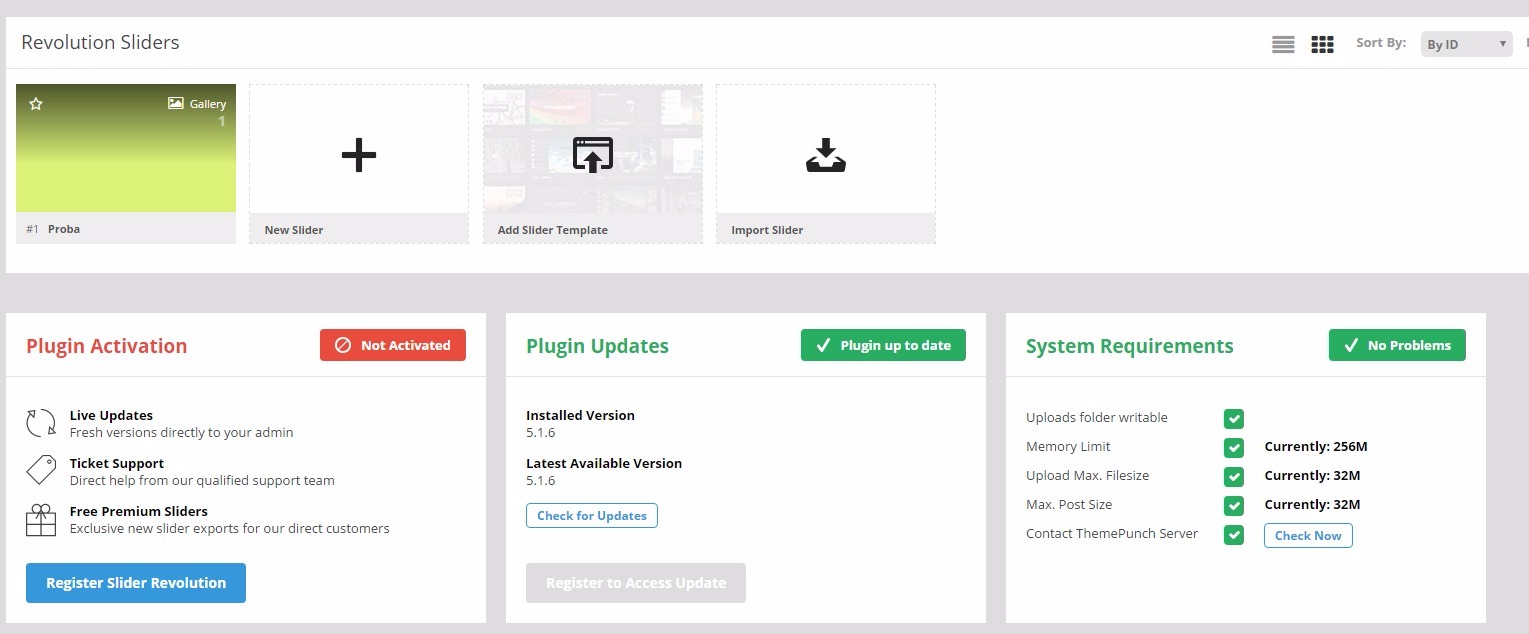Click the System Requirements heading

click(x=1130, y=346)
